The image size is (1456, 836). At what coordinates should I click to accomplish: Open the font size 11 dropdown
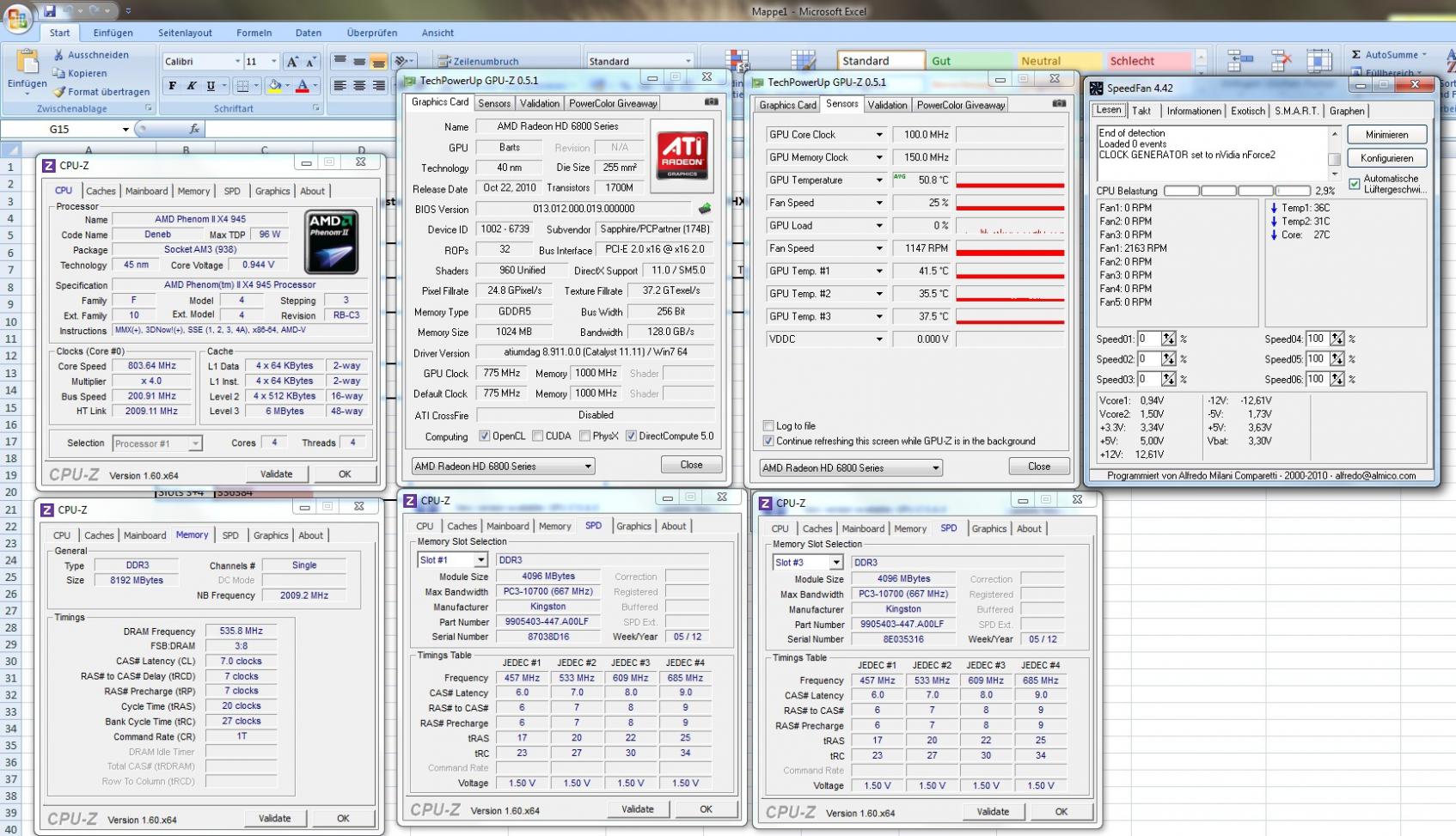tap(274, 62)
